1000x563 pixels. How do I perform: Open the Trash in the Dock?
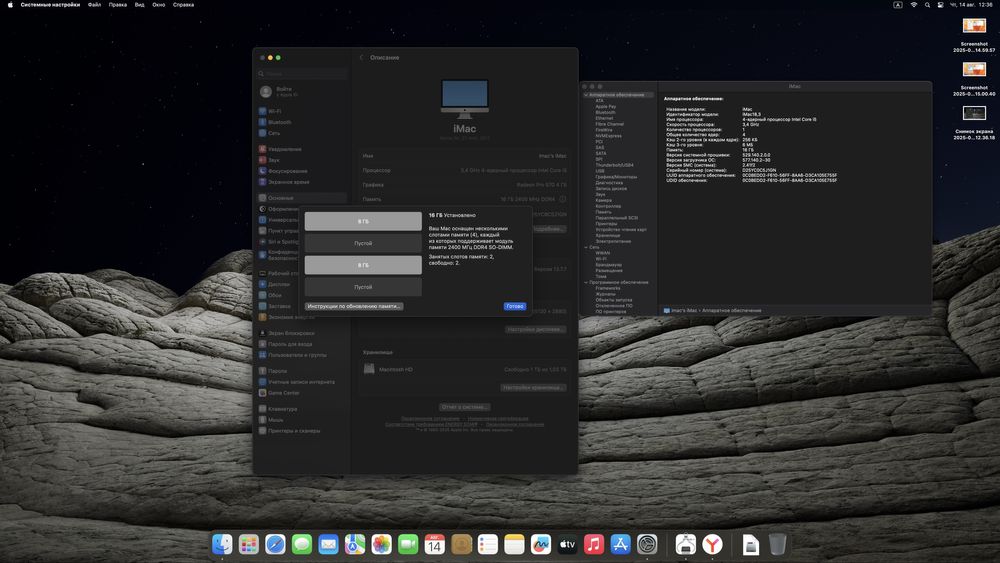click(777, 544)
